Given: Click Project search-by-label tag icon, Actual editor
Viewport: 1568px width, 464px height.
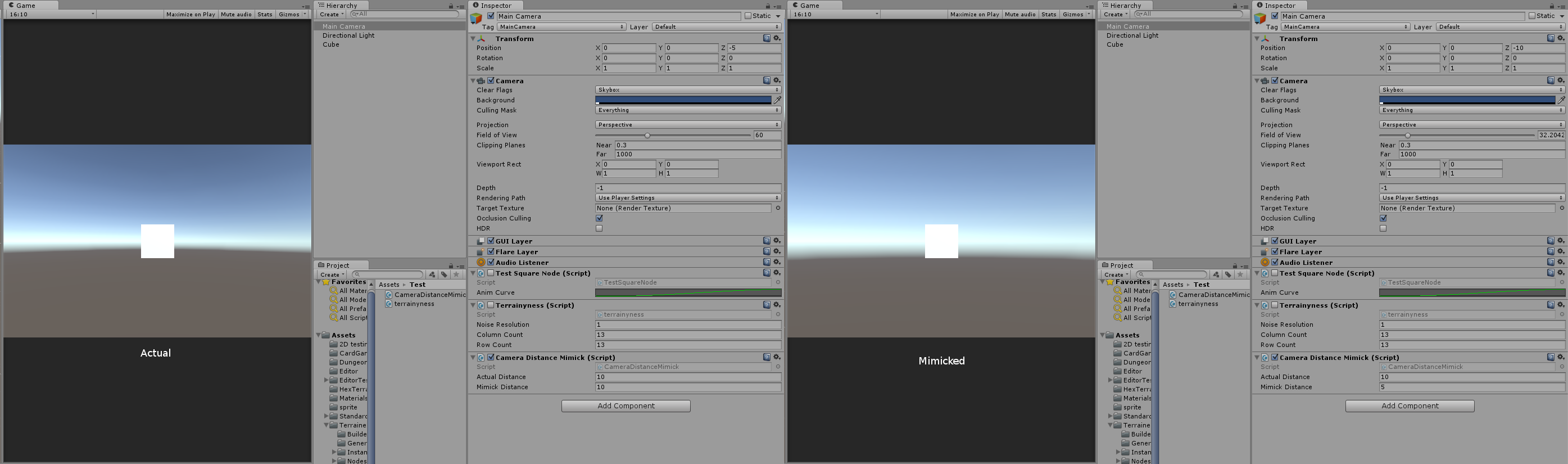Looking at the screenshot, I should (444, 274).
